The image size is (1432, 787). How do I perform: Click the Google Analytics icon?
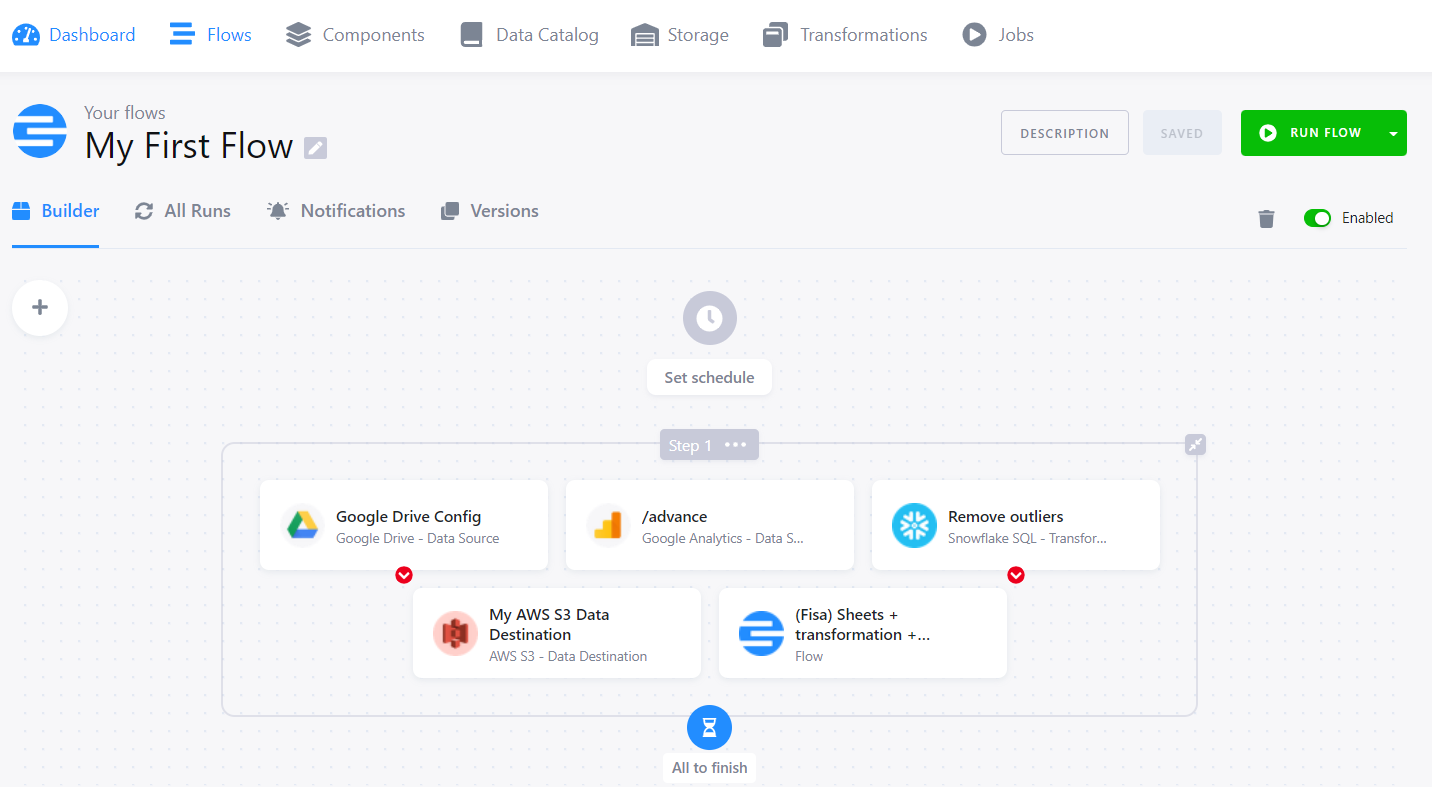point(608,525)
